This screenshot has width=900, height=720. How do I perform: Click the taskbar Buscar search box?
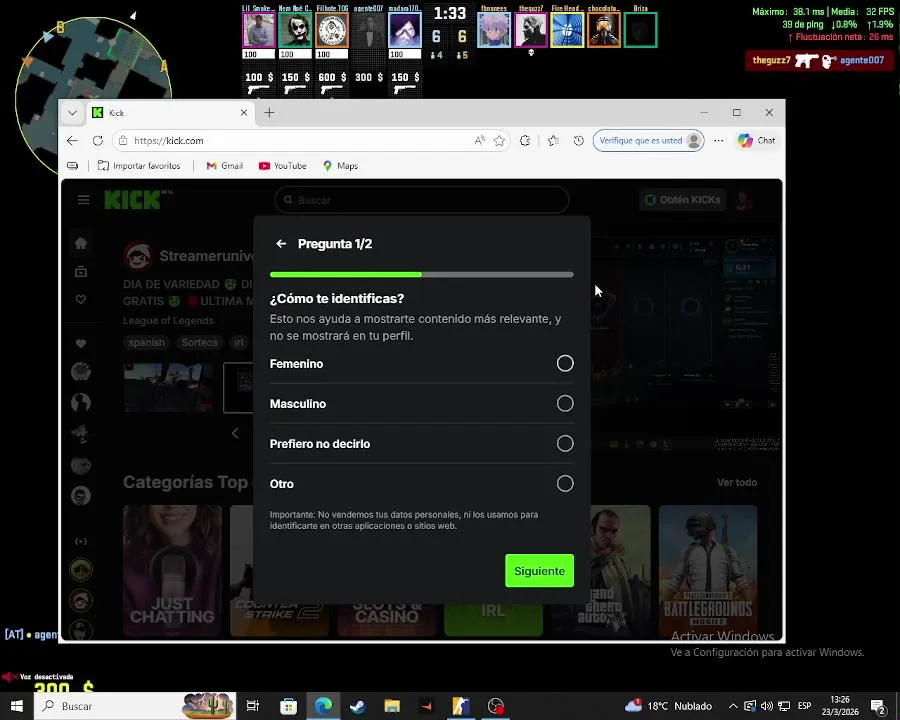135,706
